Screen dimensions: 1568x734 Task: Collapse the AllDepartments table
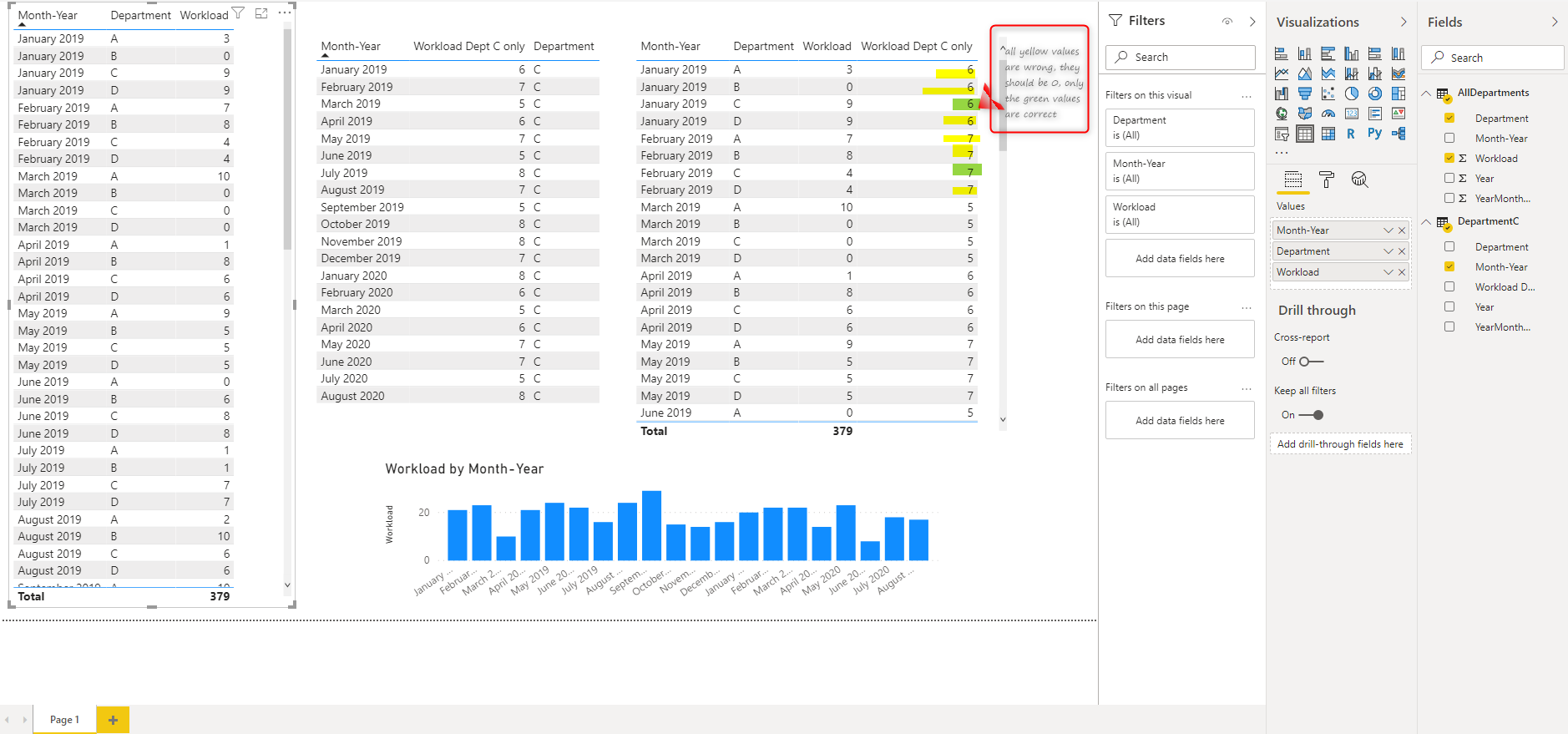pos(1427,93)
